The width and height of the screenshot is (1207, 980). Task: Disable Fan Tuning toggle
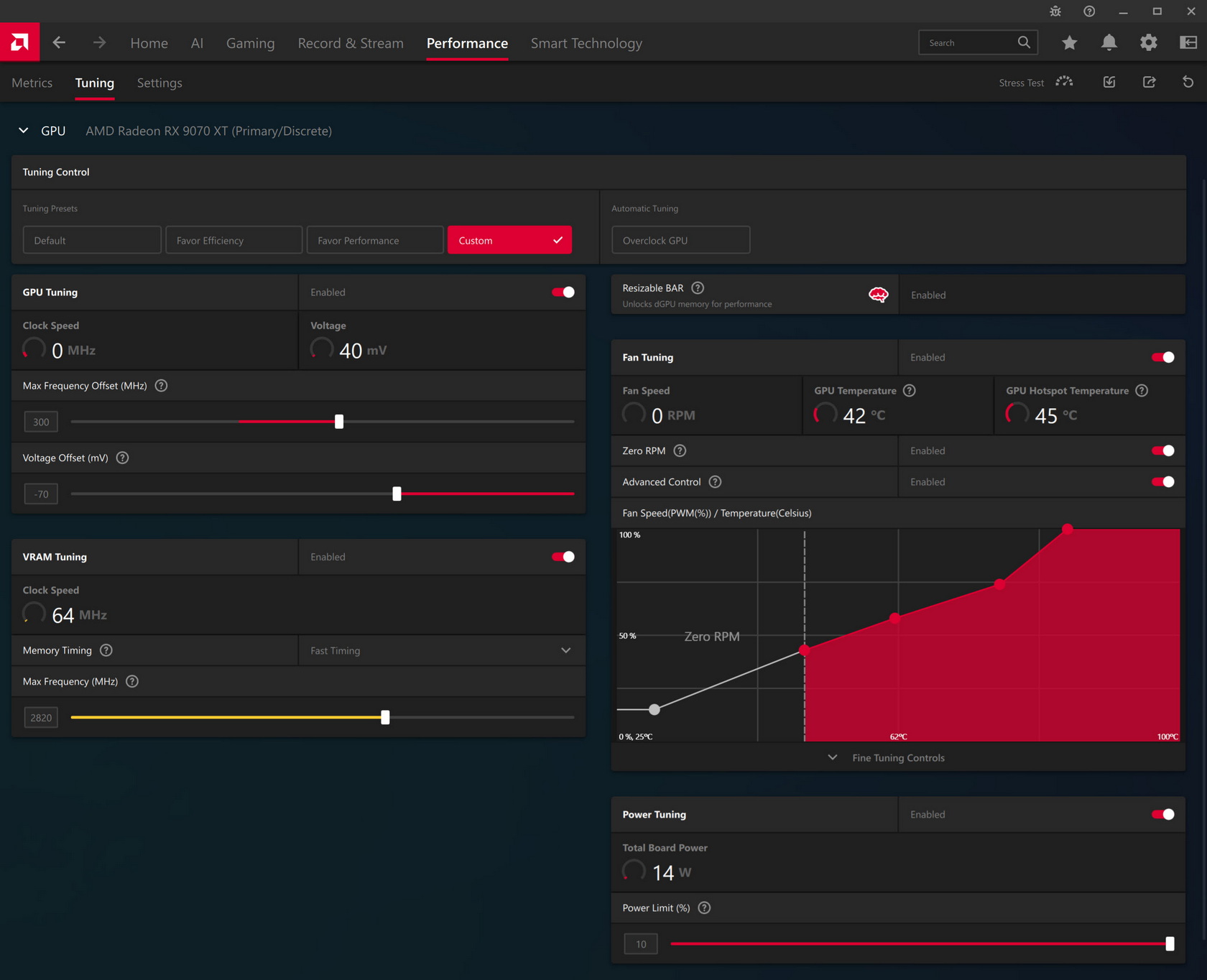[x=1162, y=357]
